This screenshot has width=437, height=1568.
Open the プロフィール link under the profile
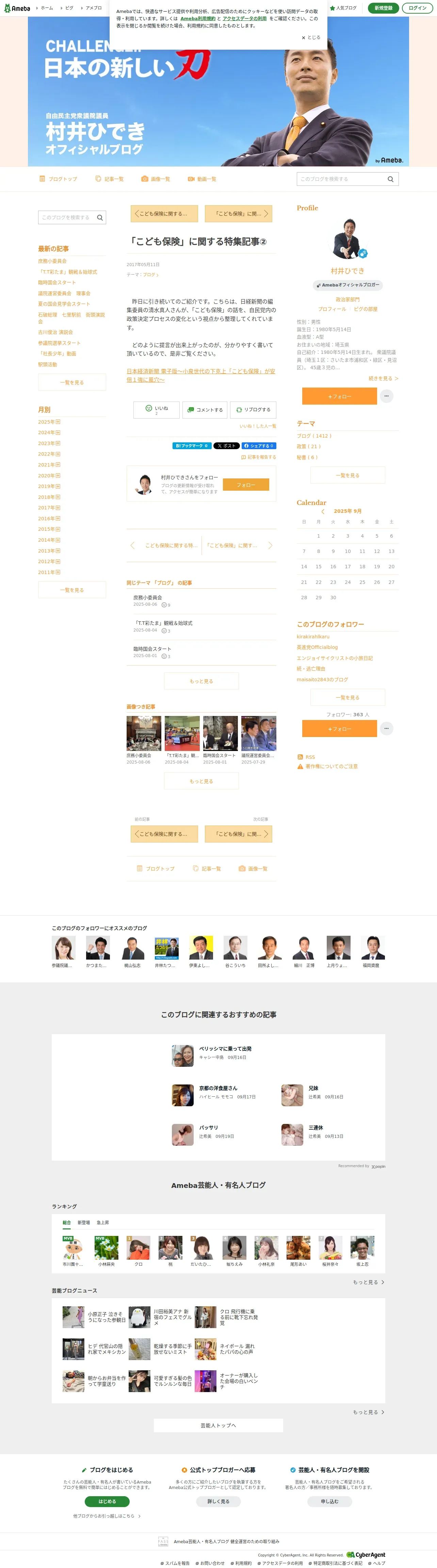point(332,309)
